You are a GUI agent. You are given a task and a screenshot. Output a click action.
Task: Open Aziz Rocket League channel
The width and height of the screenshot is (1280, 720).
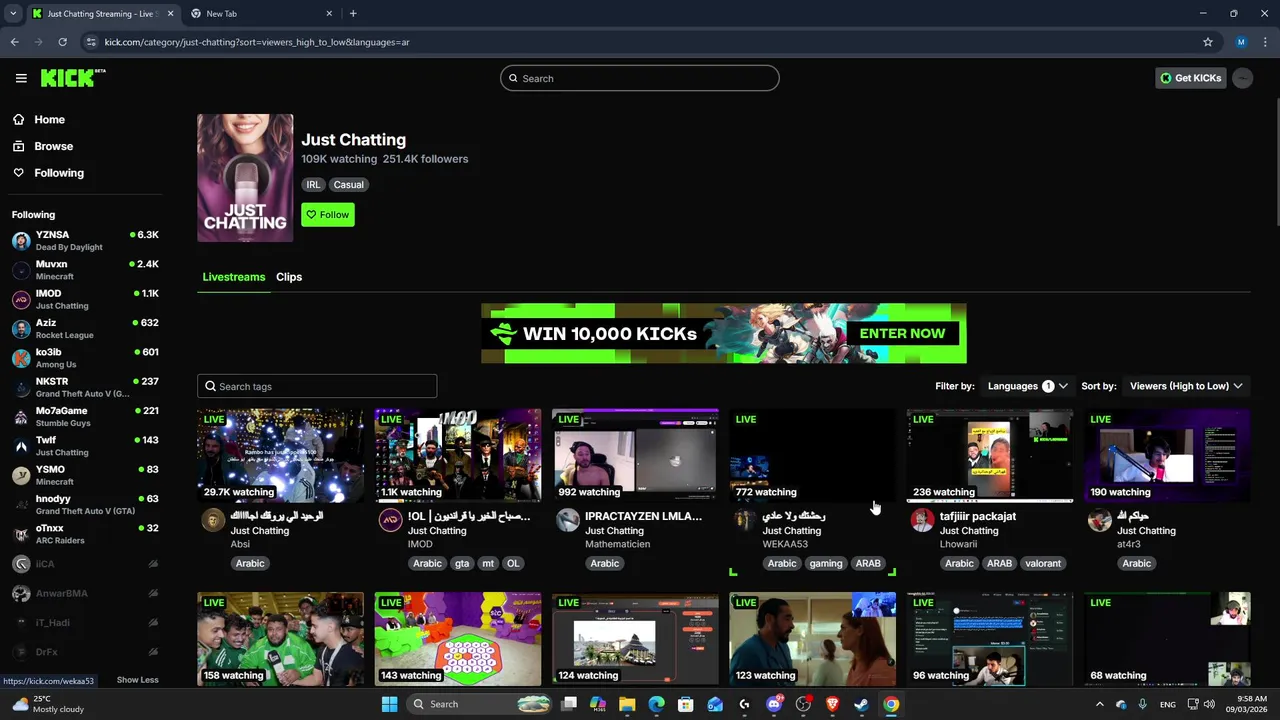pyautogui.click(x=85, y=328)
